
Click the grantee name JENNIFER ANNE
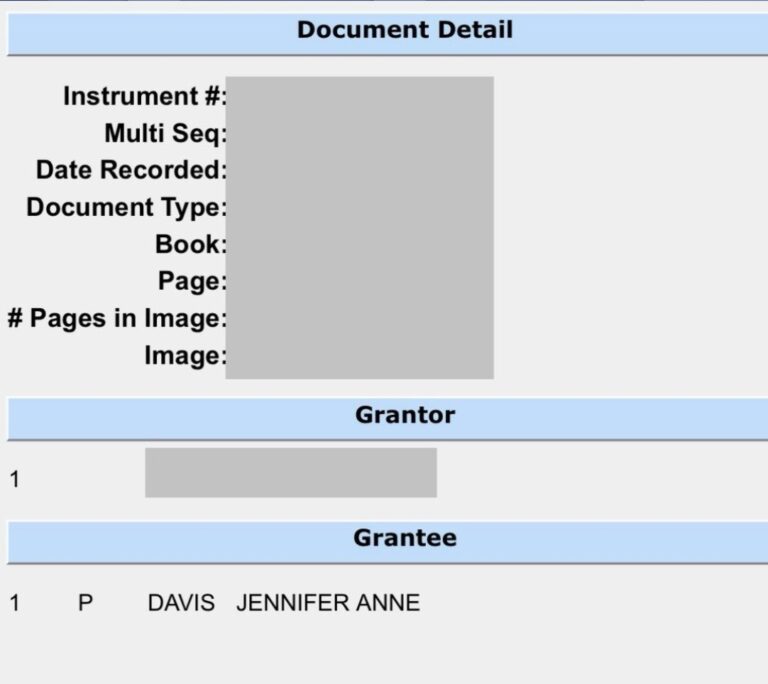tap(328, 603)
